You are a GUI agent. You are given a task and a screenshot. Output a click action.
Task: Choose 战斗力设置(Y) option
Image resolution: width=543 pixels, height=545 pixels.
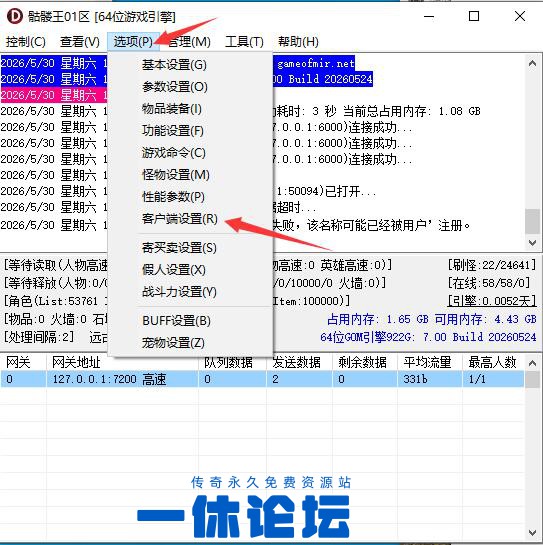point(190,292)
